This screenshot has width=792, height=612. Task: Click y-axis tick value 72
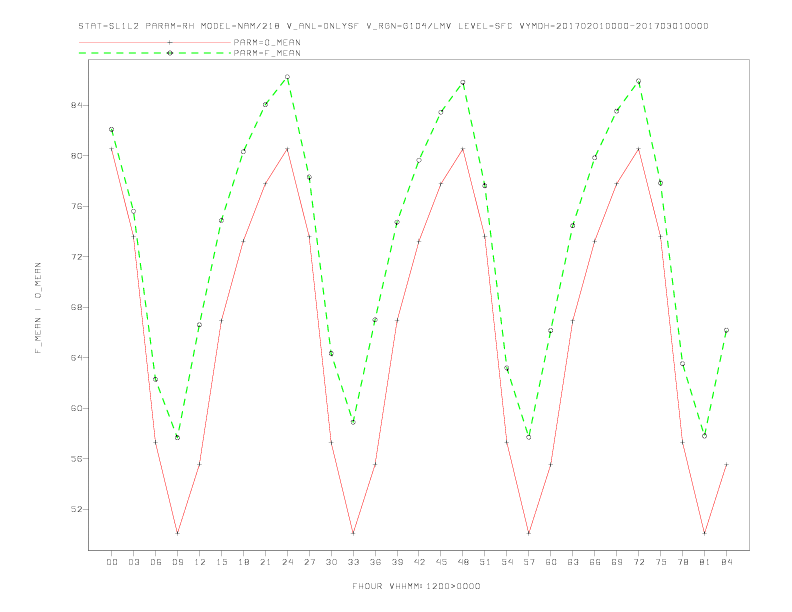(x=77, y=257)
